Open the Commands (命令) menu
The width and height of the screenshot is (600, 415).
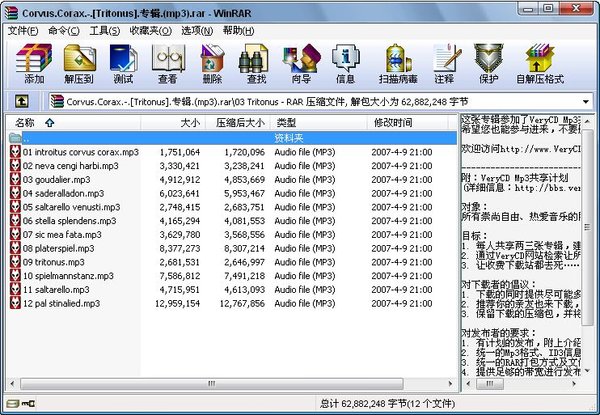point(64,31)
